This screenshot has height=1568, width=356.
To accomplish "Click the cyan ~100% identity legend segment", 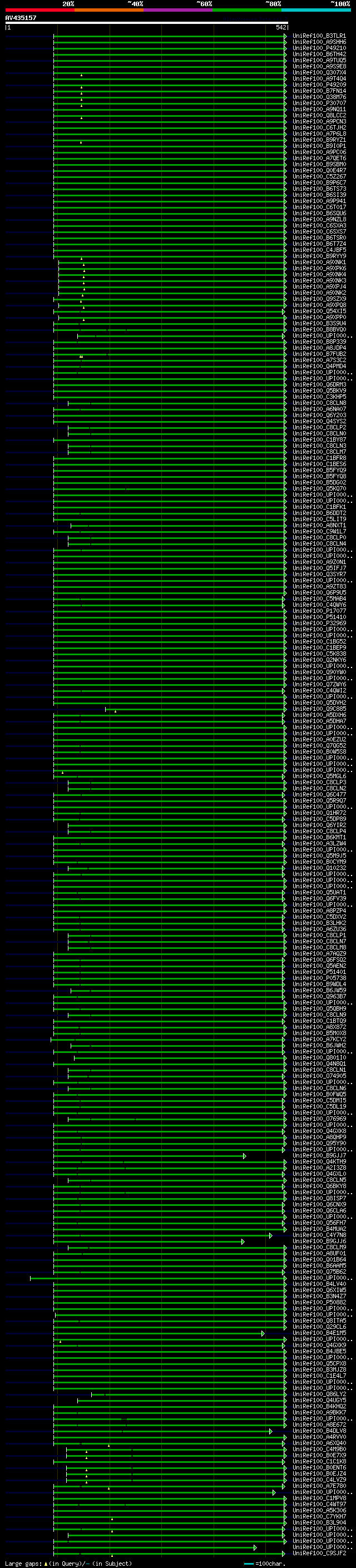I will pos(317,10).
